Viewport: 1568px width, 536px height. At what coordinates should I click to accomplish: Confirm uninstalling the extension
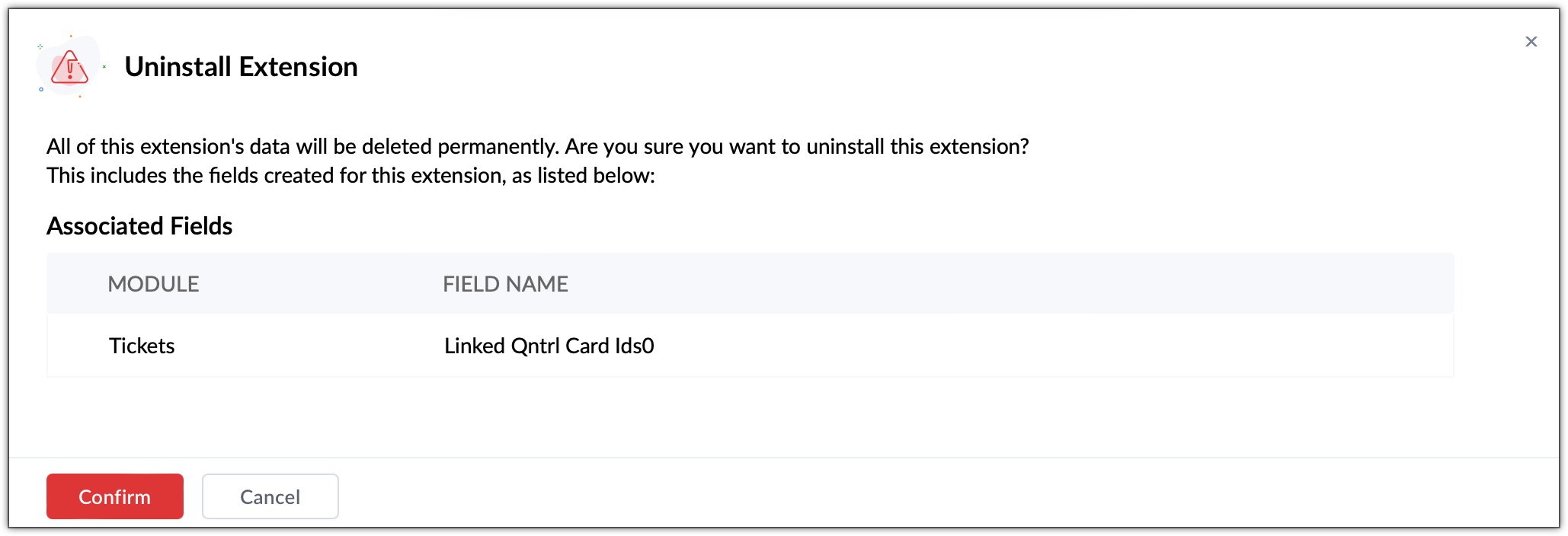[114, 496]
